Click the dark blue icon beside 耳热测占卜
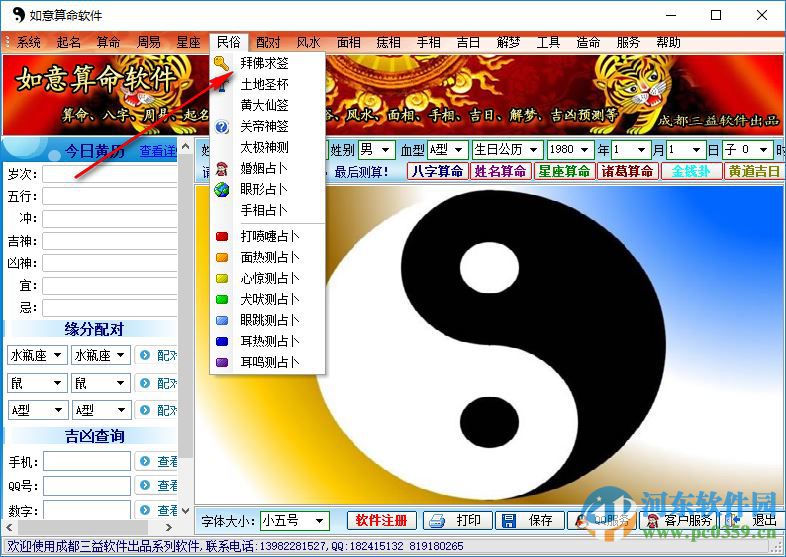This screenshot has width=786, height=557. (x=222, y=341)
